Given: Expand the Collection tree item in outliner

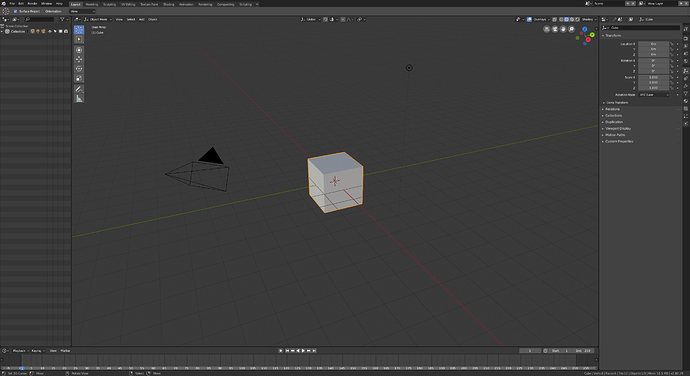Looking at the screenshot, I should pyautogui.click(x=2, y=31).
